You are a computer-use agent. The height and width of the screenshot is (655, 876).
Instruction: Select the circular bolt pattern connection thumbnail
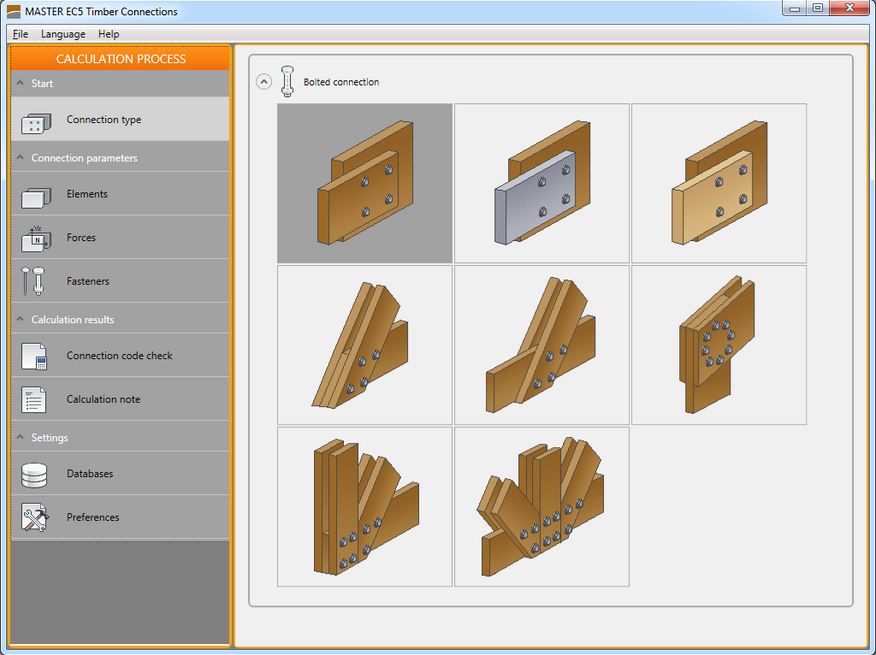(718, 345)
